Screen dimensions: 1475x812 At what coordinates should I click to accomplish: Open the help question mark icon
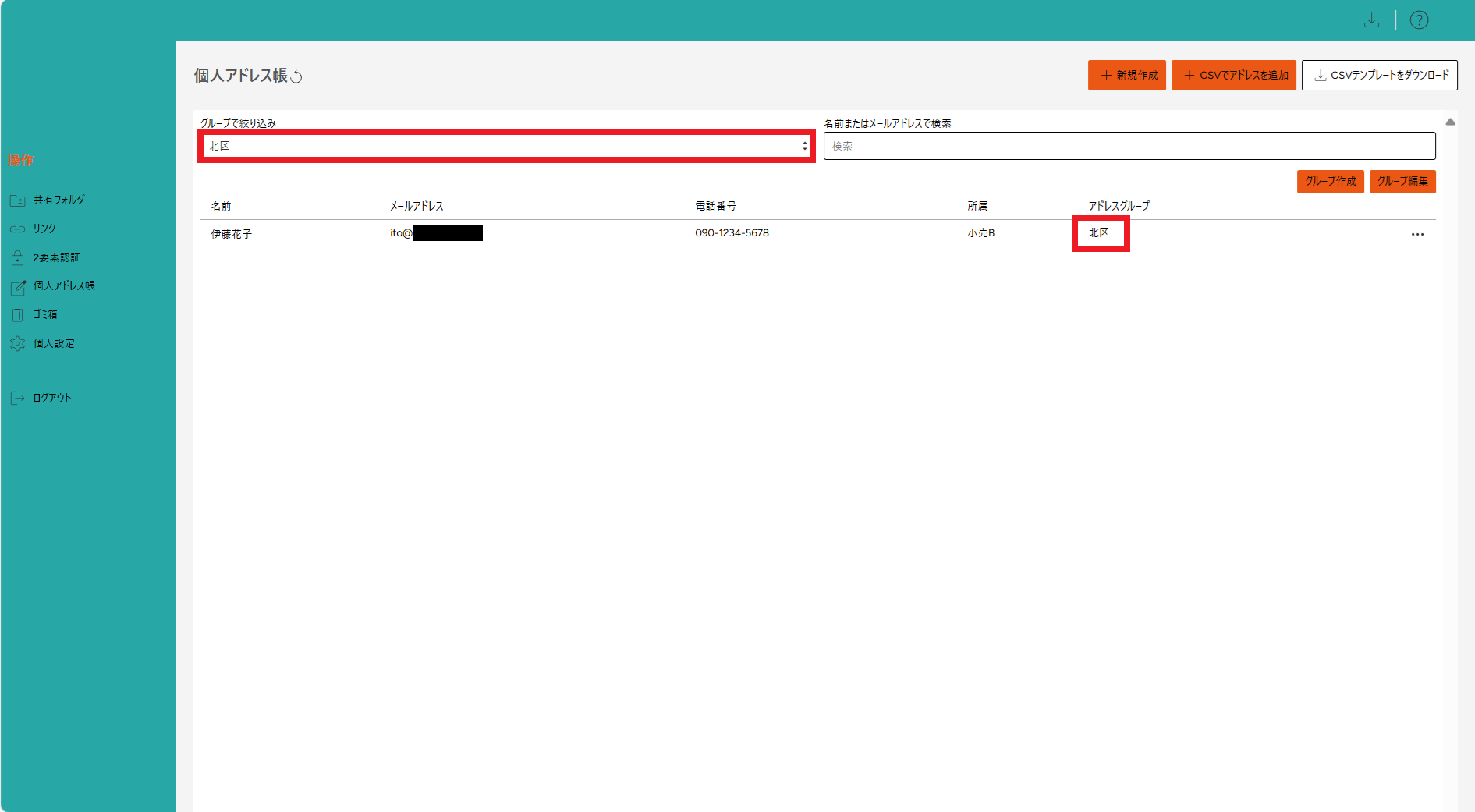click(x=1419, y=20)
